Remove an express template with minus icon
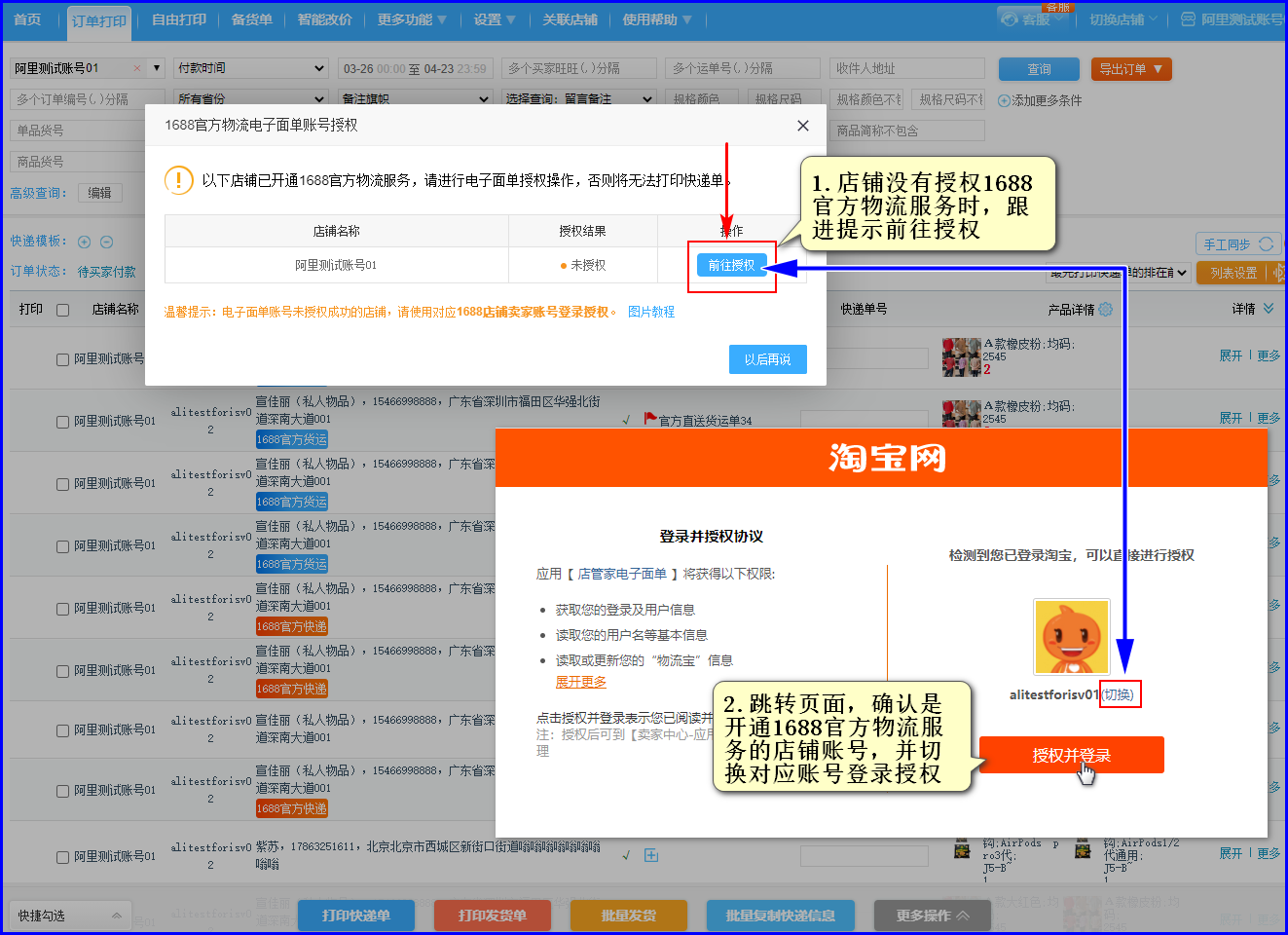Screen dimensions: 1288x935 [107, 242]
